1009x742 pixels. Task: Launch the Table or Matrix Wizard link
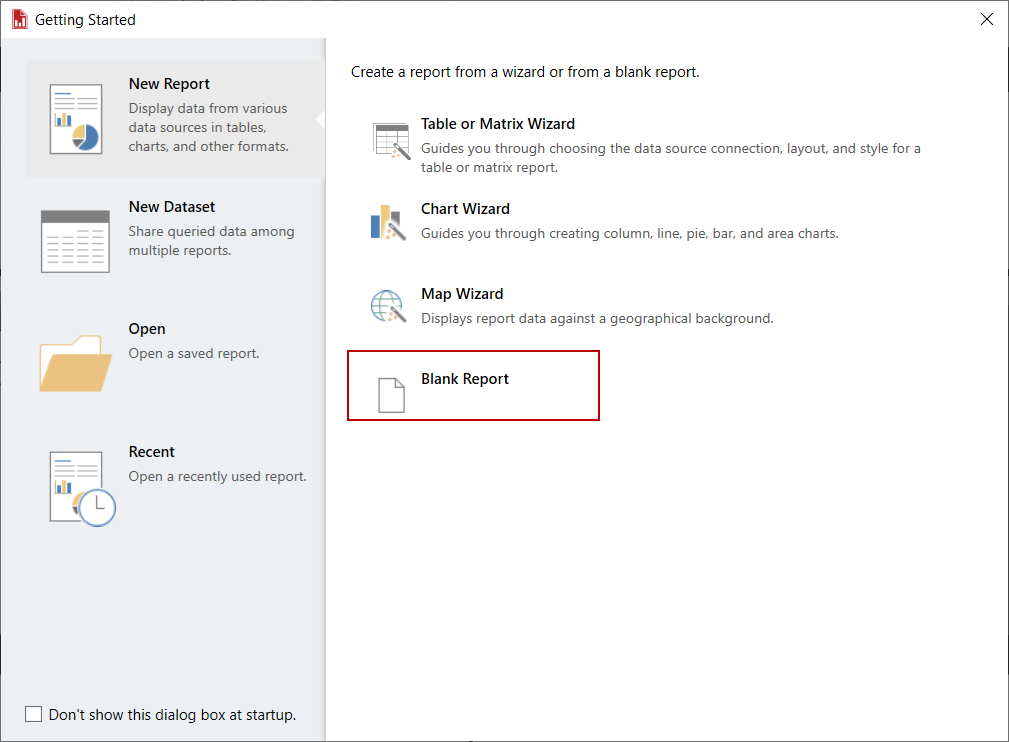[498, 124]
